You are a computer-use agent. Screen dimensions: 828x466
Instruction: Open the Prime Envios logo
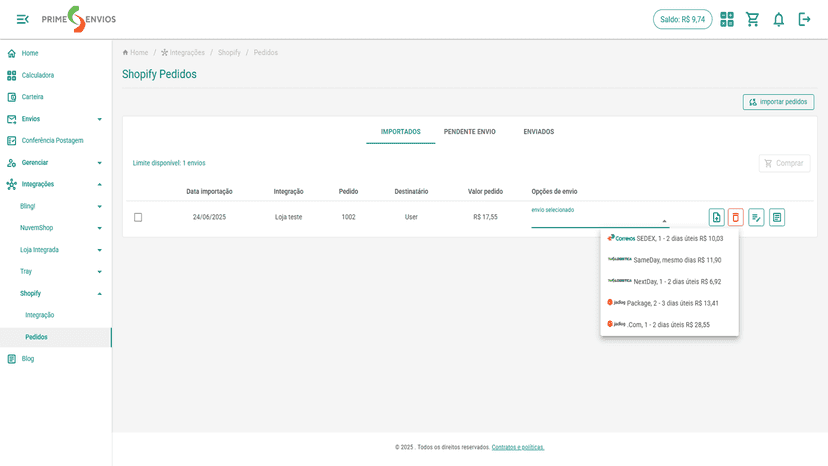[79, 20]
